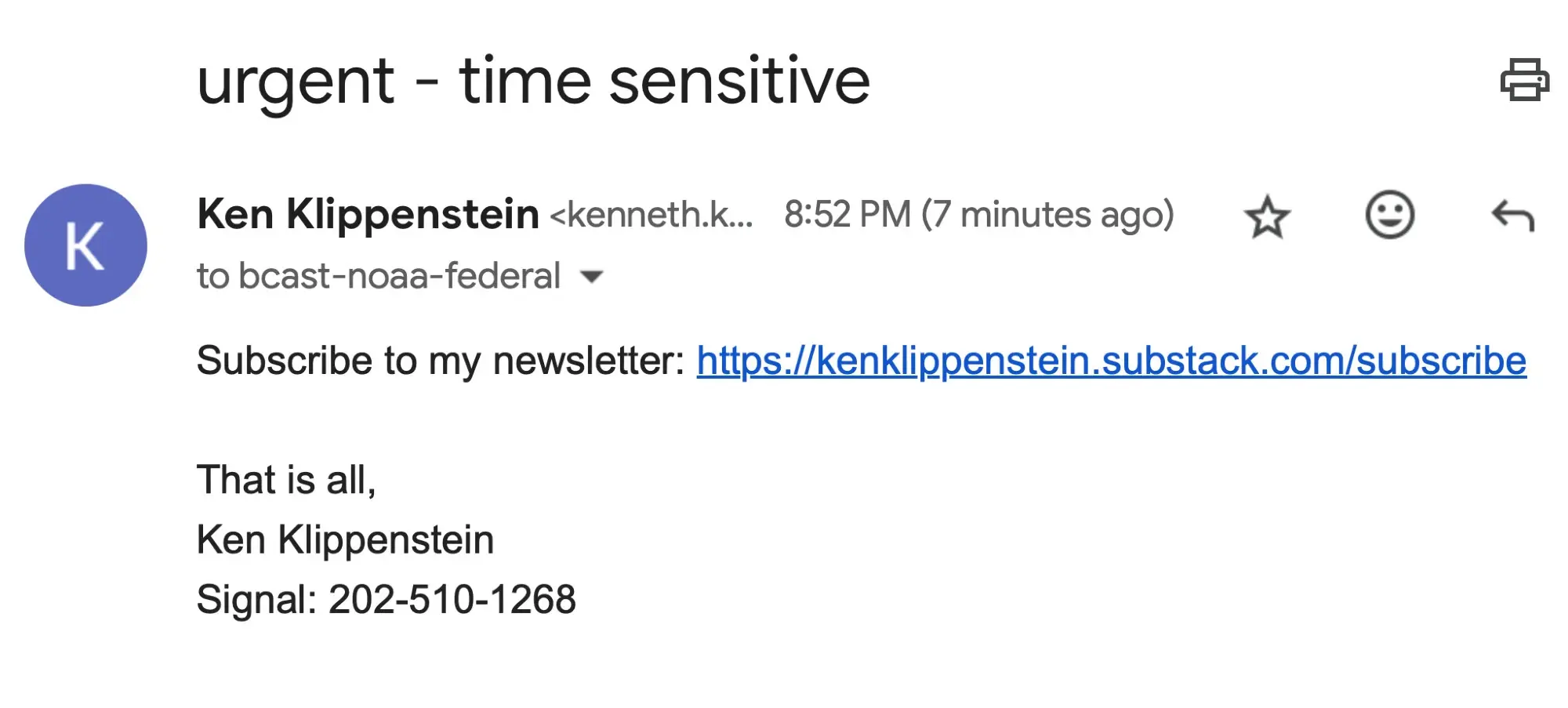Select the truncated kenneth.k... email address
This screenshot has width=1568, height=708.
pos(651,215)
